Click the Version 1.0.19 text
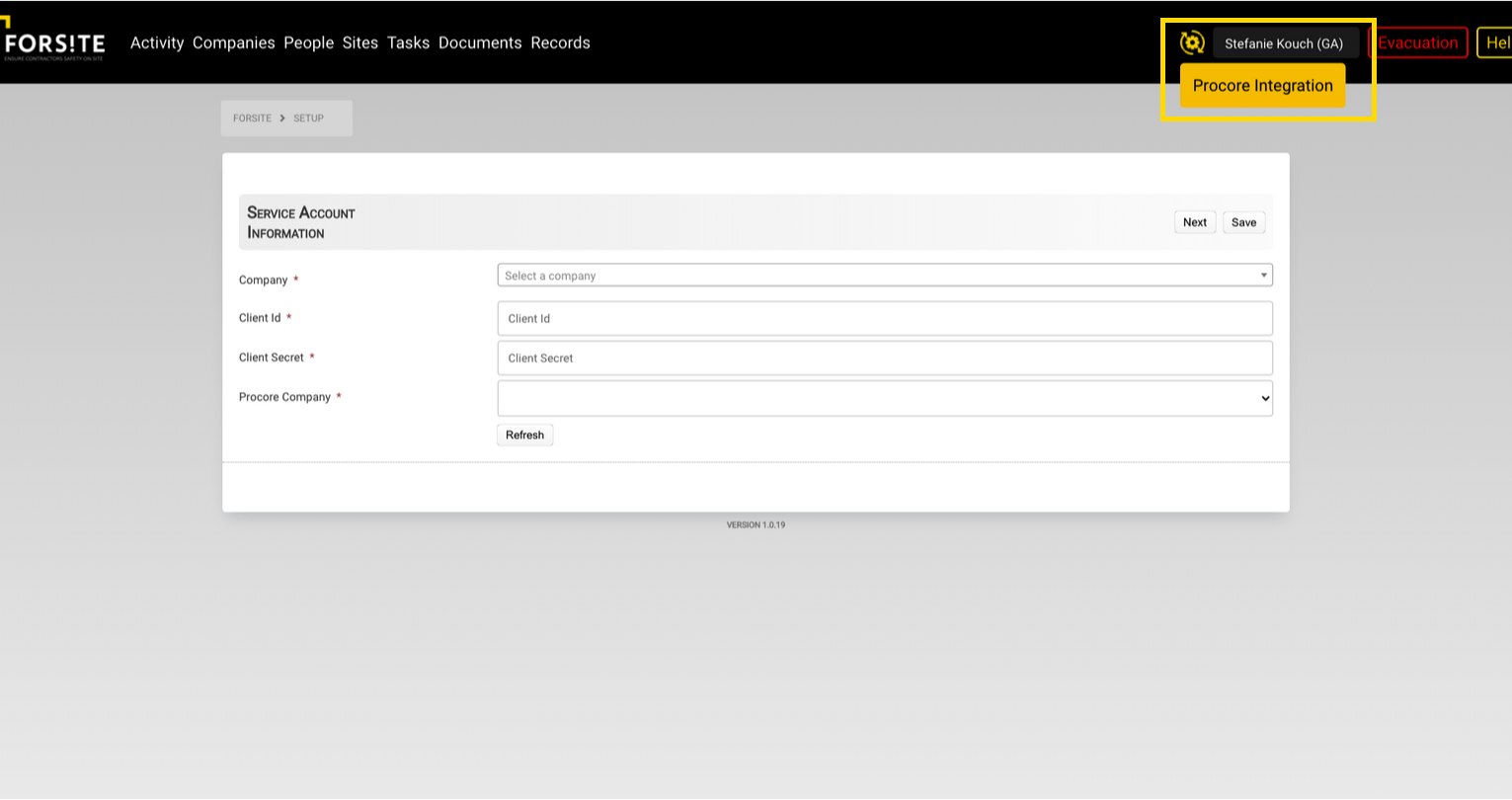 [756, 524]
